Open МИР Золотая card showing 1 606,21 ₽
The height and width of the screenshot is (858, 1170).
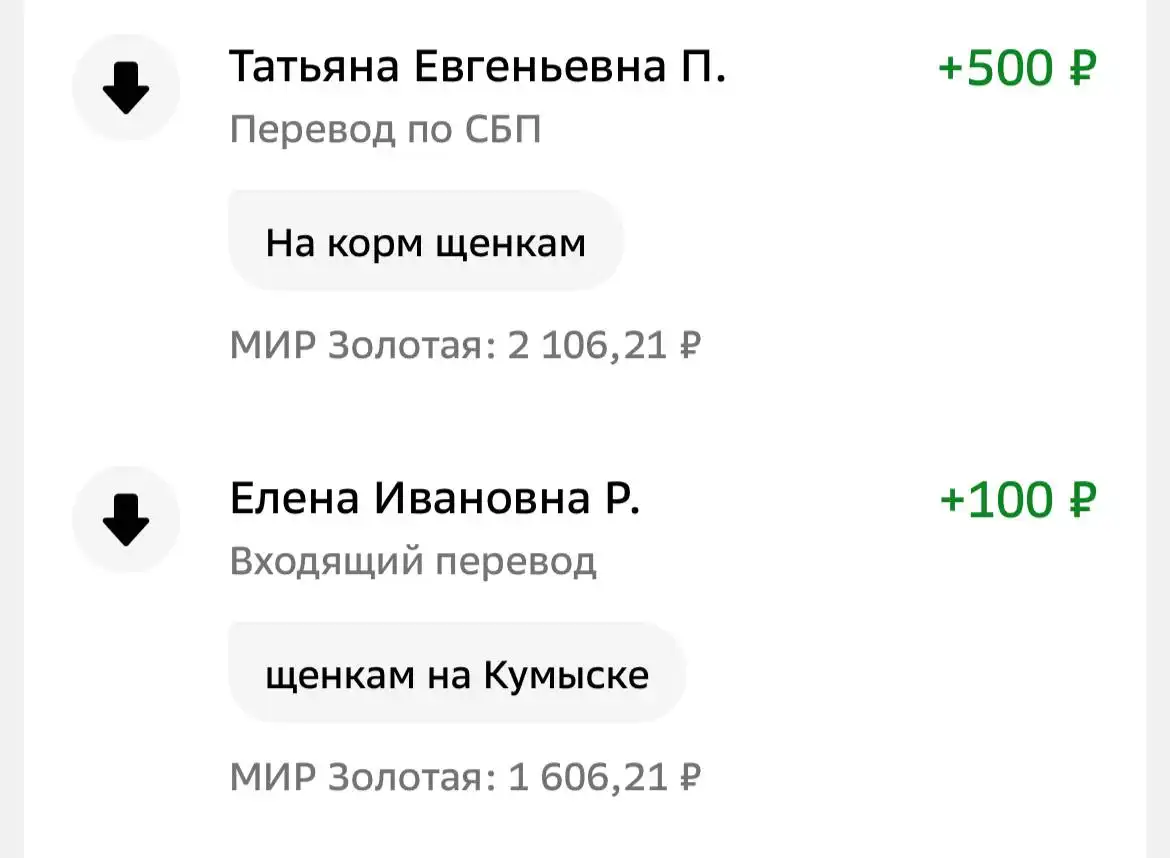click(466, 776)
